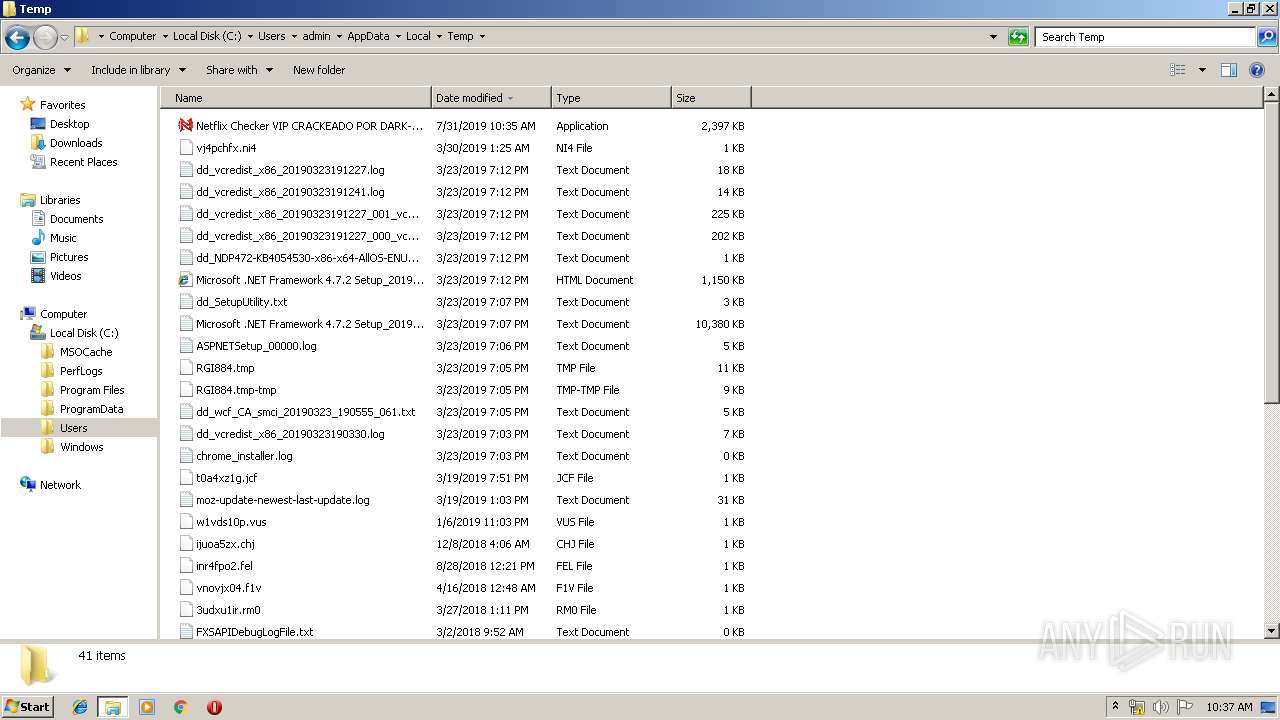Click the Change your view icon
This screenshot has width=1280, height=720.
[1178, 70]
